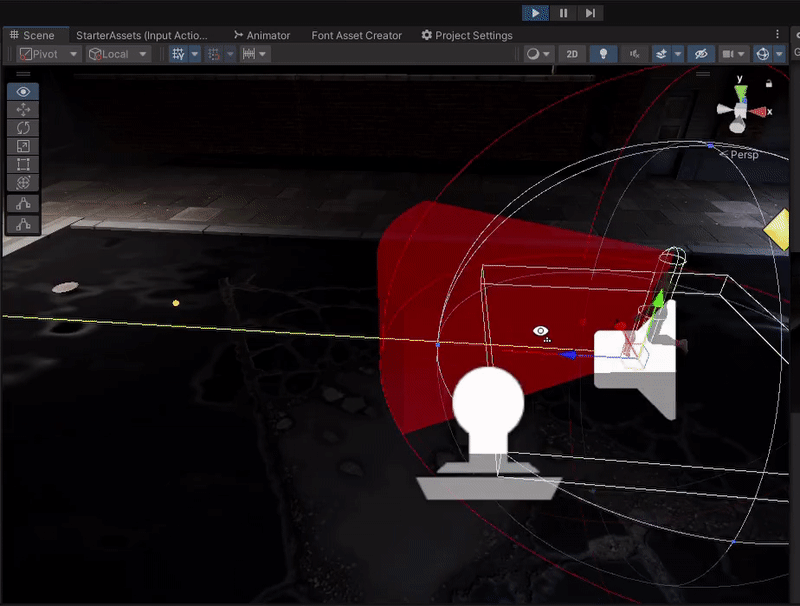Image resolution: width=800 pixels, height=606 pixels.
Task: Expand the snap increment settings arrow
Action: (x=262, y=54)
